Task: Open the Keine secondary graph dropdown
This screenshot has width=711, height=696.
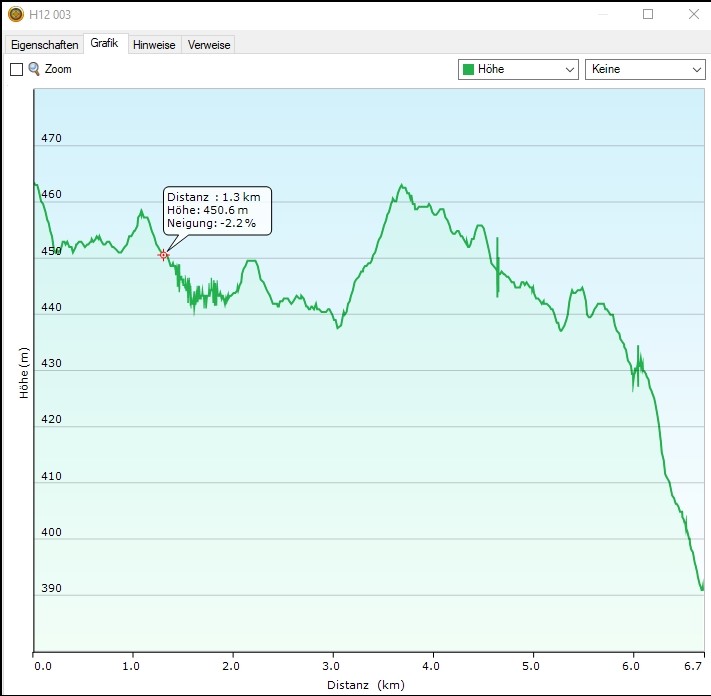Action: (645, 69)
